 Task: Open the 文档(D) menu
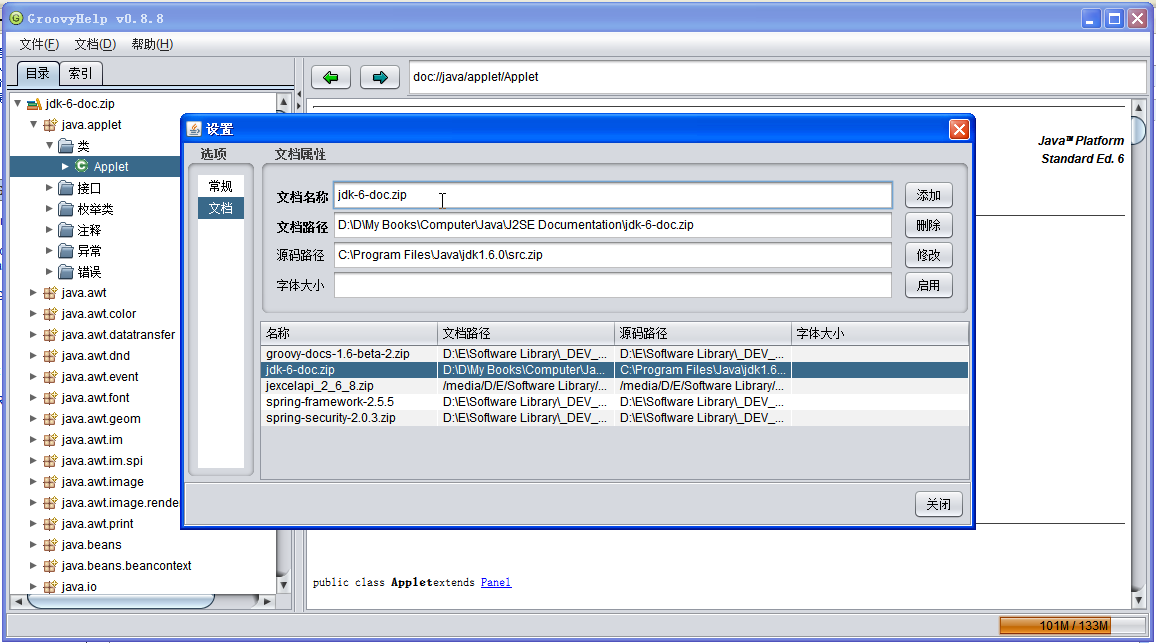[x=95, y=44]
